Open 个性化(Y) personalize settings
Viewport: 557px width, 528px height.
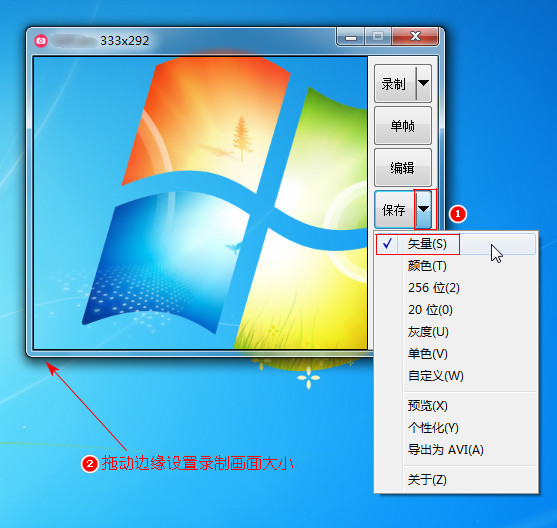point(455,427)
